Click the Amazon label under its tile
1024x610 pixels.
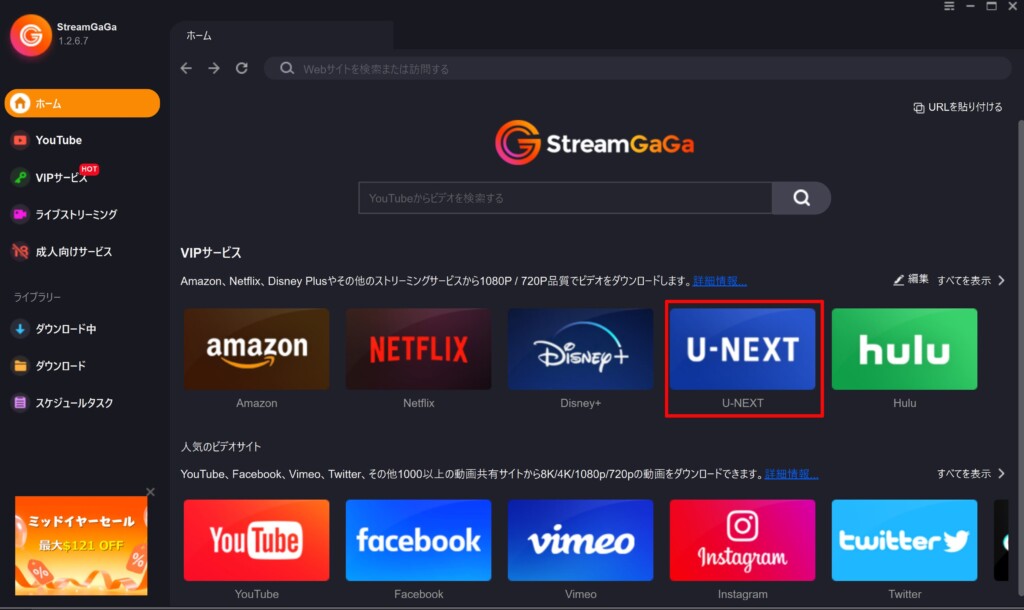257,403
